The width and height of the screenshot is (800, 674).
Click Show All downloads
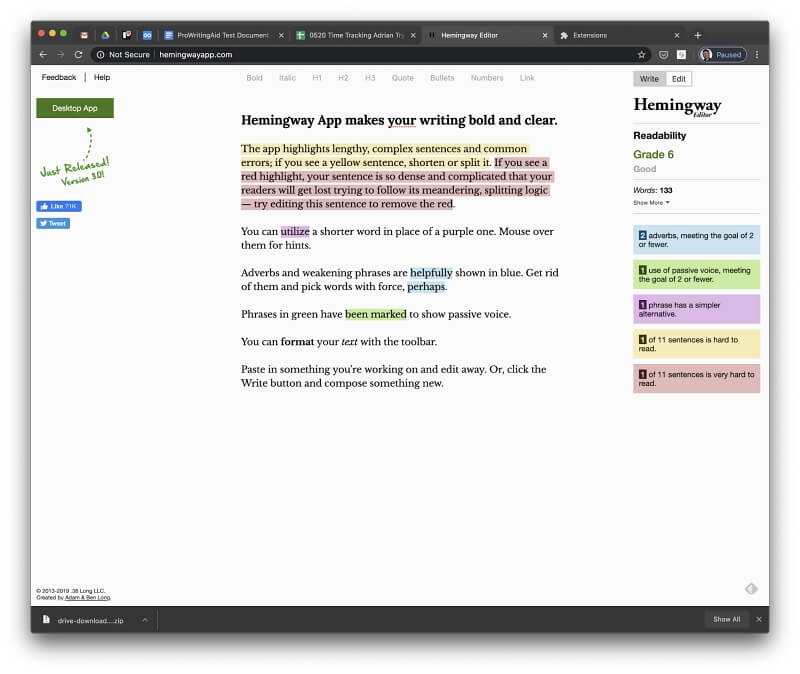727,619
